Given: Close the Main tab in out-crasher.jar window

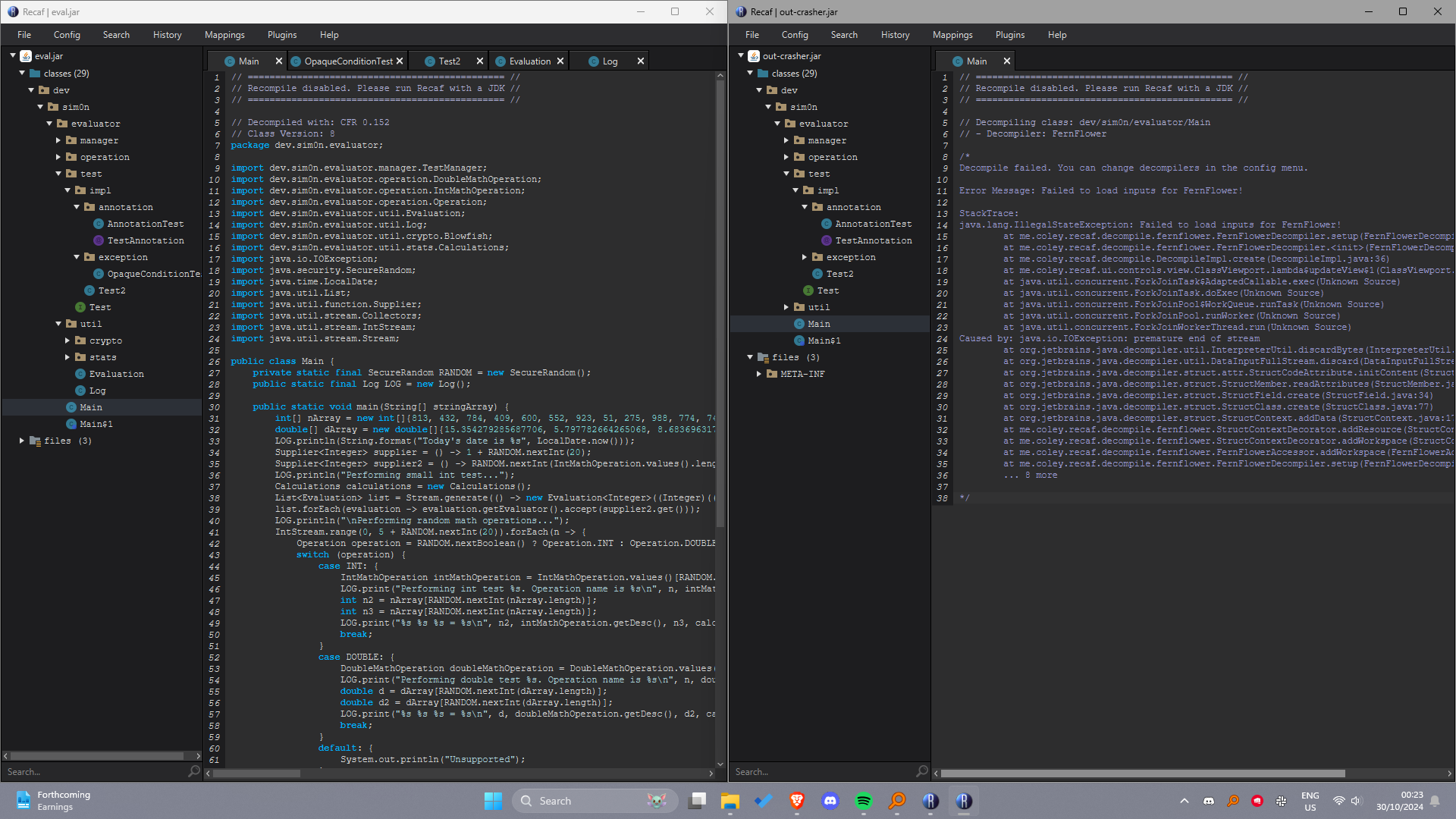Looking at the screenshot, I should (x=1007, y=61).
